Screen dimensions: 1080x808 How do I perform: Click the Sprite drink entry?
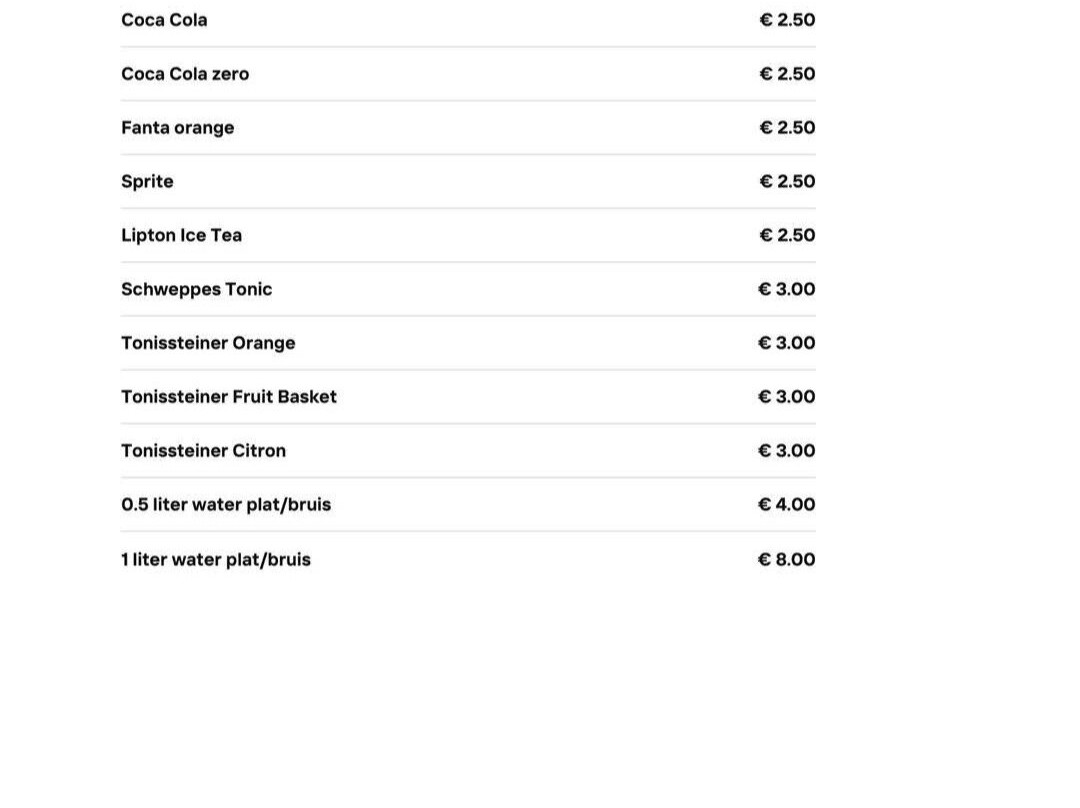click(147, 182)
